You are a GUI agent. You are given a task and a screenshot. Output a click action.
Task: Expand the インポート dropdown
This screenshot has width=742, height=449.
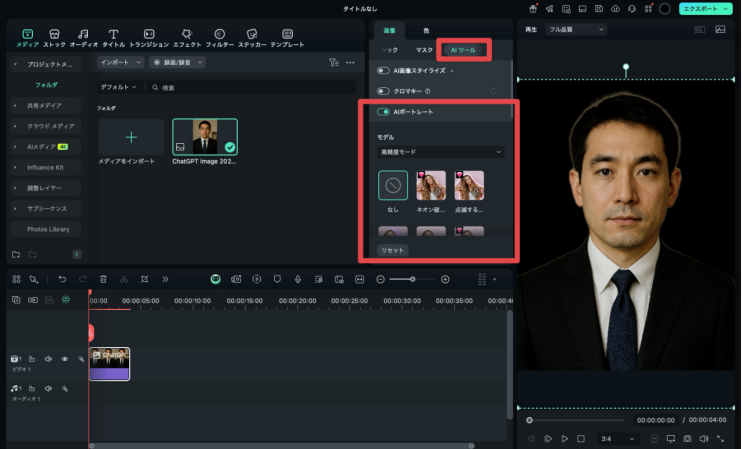tap(120, 62)
